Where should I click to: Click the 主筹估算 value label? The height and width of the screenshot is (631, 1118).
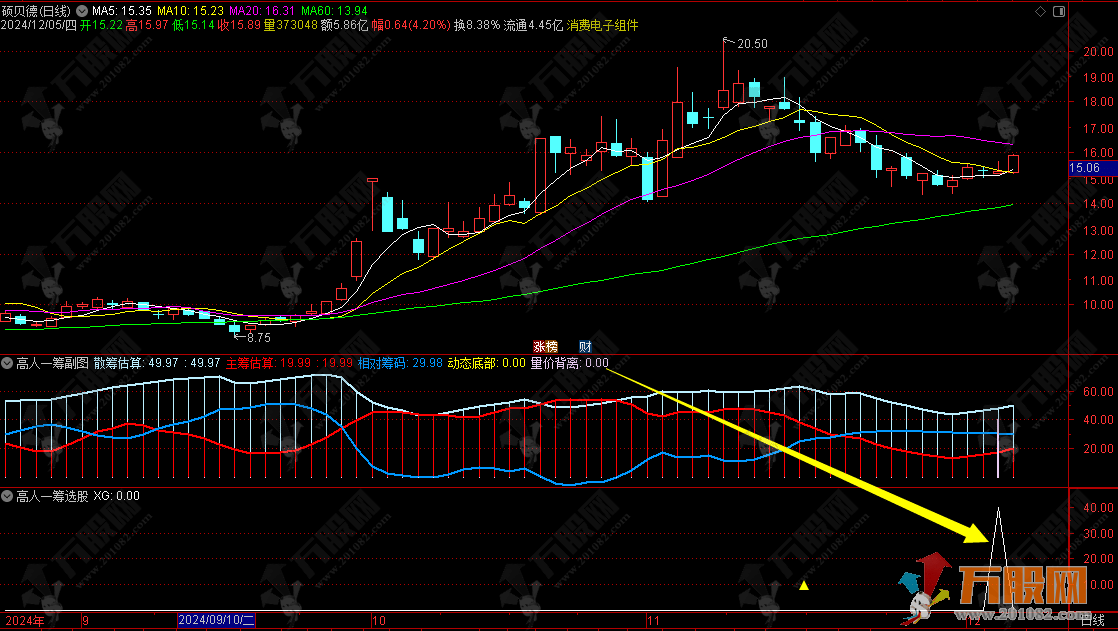[x=289, y=363]
